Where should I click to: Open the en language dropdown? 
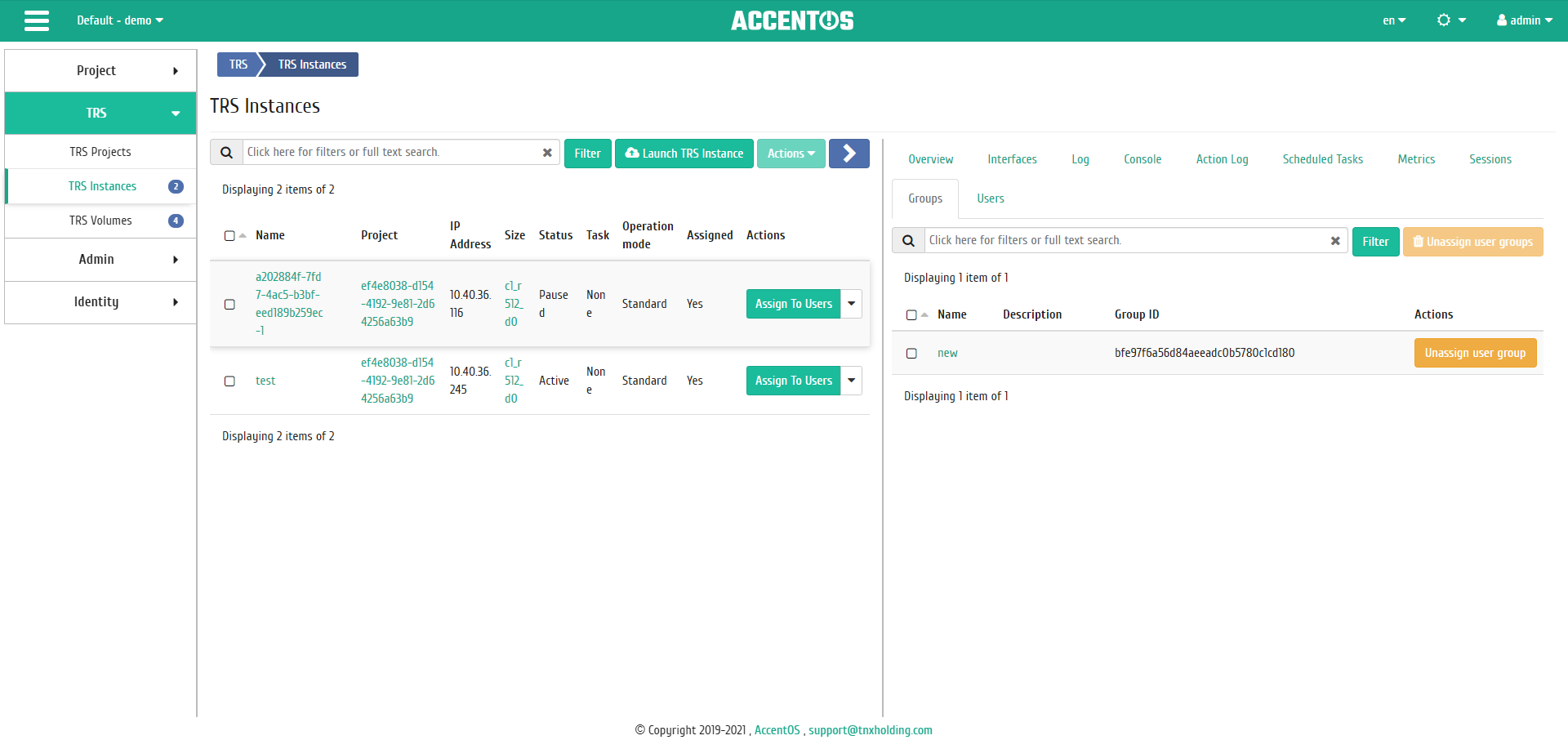[1394, 20]
